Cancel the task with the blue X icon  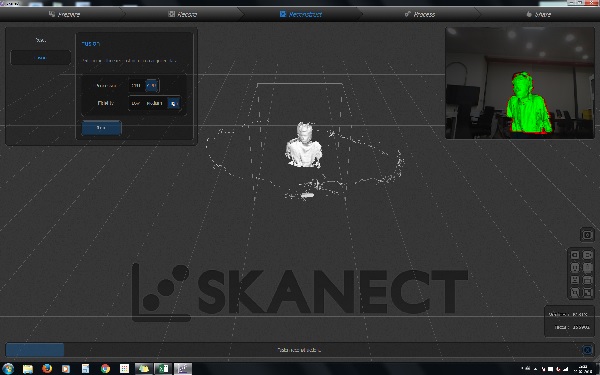click(x=587, y=350)
